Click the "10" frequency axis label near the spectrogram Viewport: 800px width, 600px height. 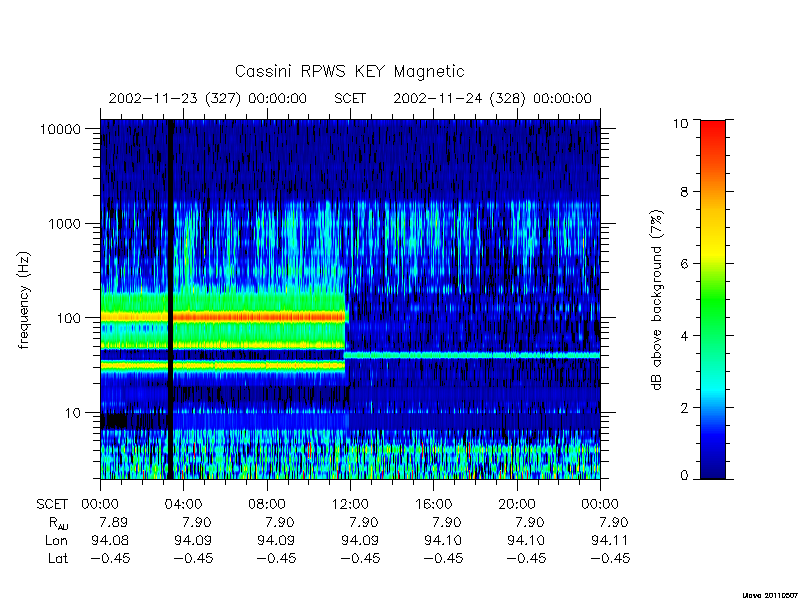click(x=73, y=413)
